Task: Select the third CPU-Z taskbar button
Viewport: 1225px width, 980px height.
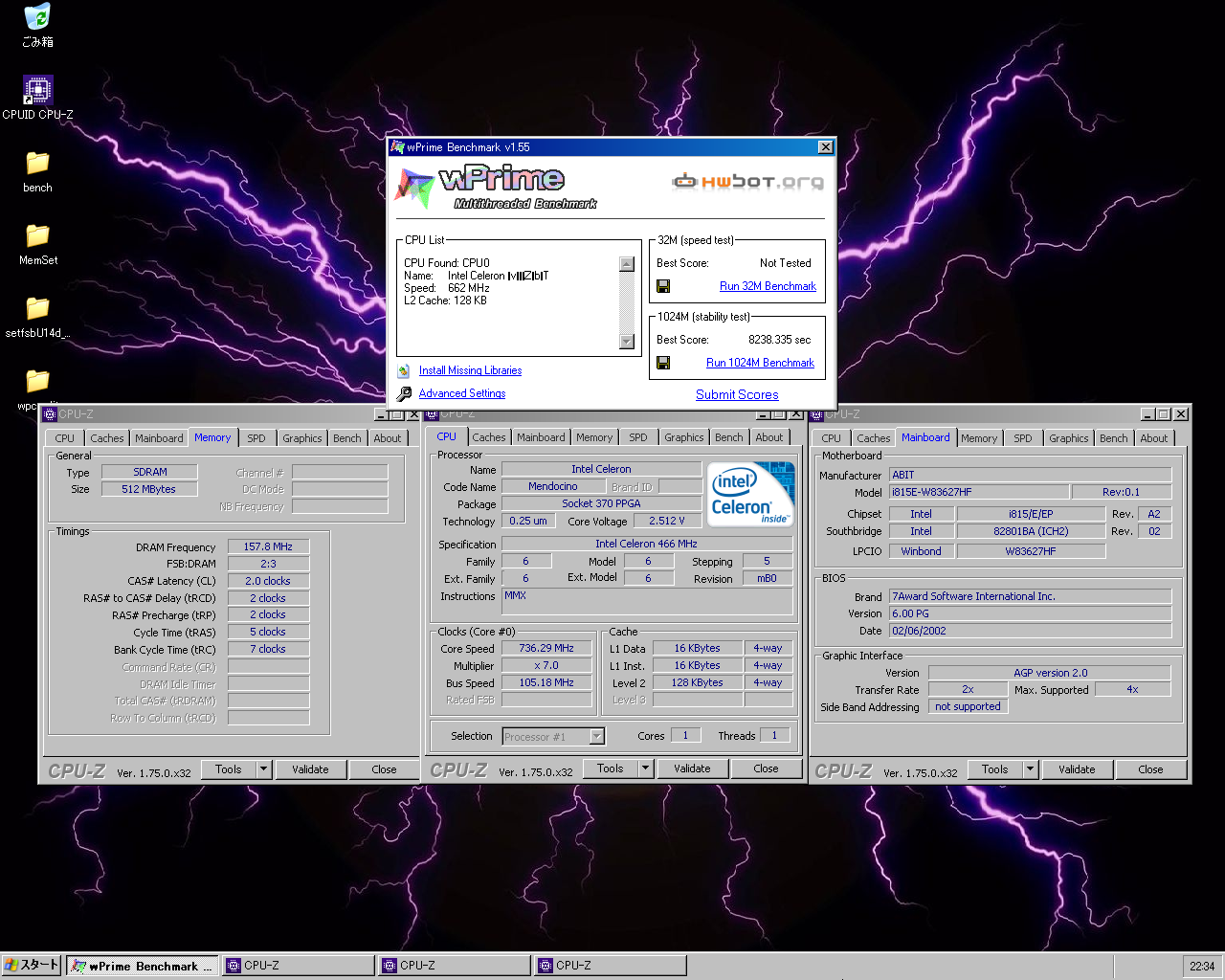Action: 611,966
